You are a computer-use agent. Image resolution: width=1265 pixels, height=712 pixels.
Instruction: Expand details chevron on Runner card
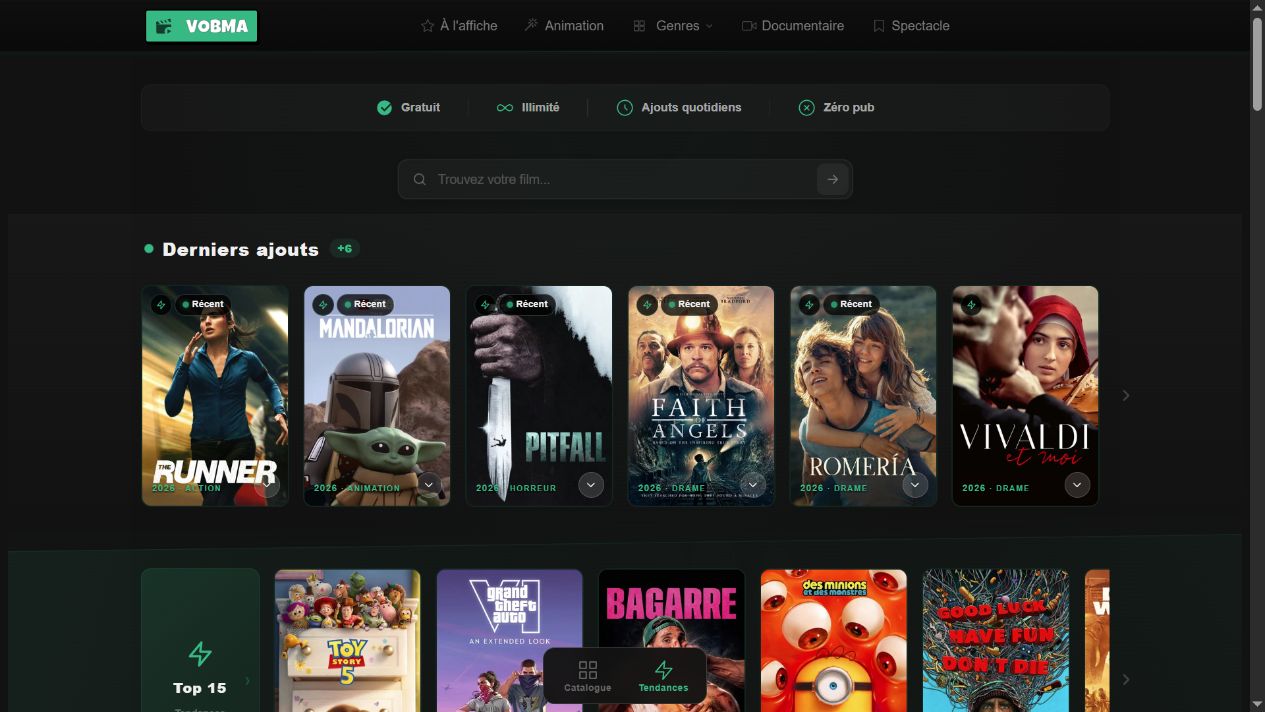[x=267, y=485]
